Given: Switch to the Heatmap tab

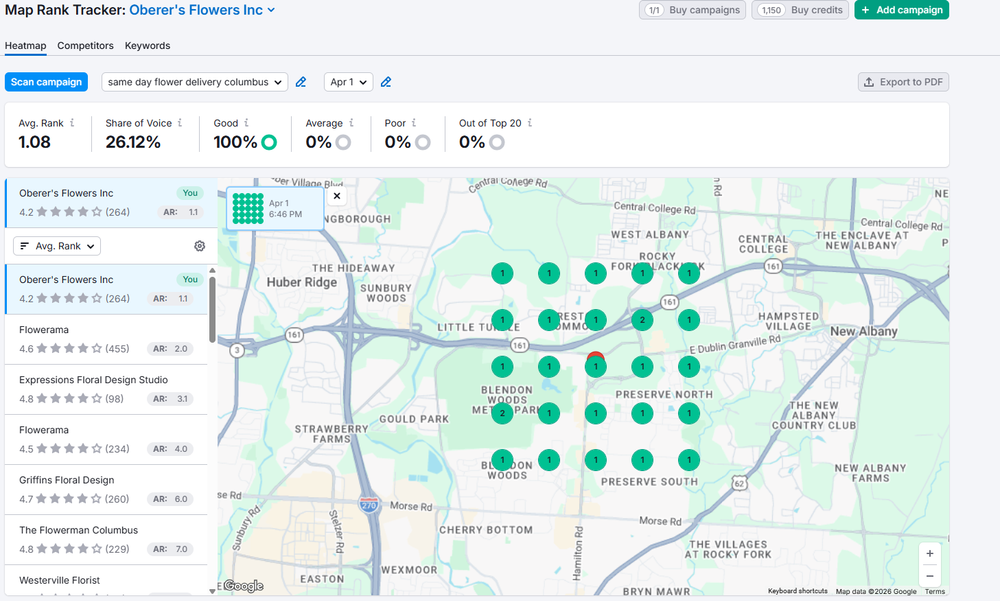Looking at the screenshot, I should [26, 46].
